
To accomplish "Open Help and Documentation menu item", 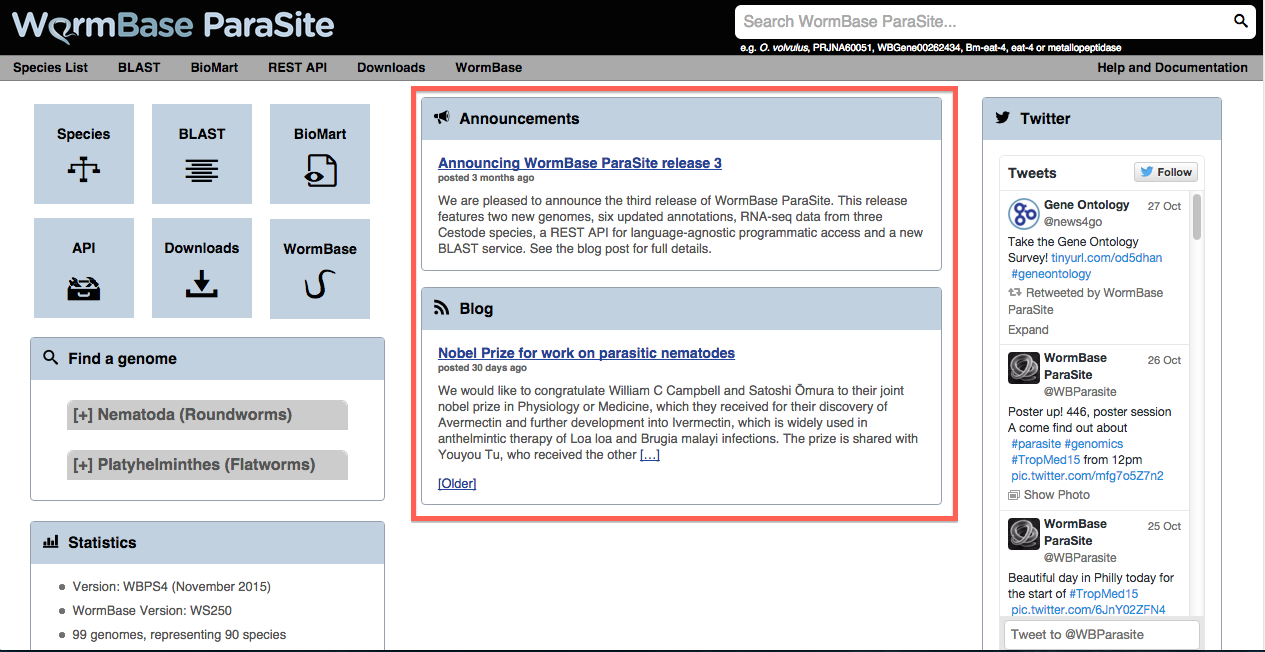I will click(1172, 68).
